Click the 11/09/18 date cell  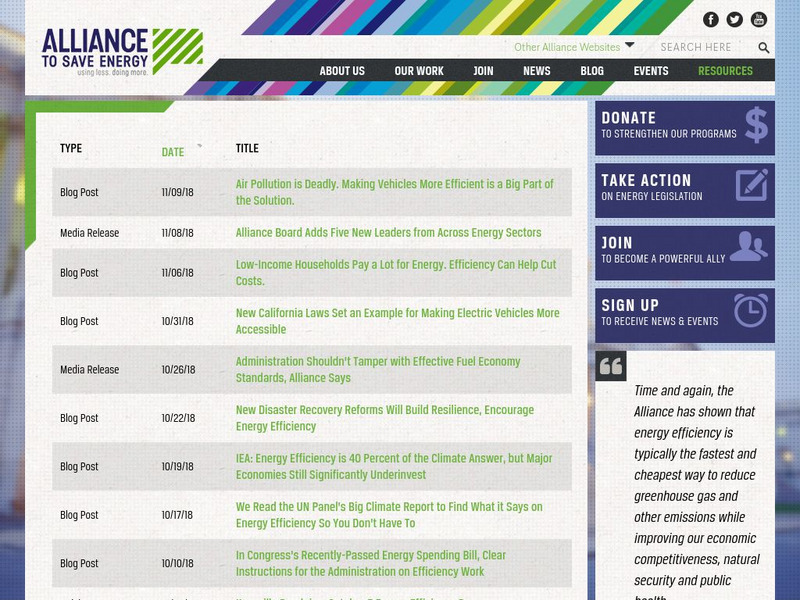[178, 192]
